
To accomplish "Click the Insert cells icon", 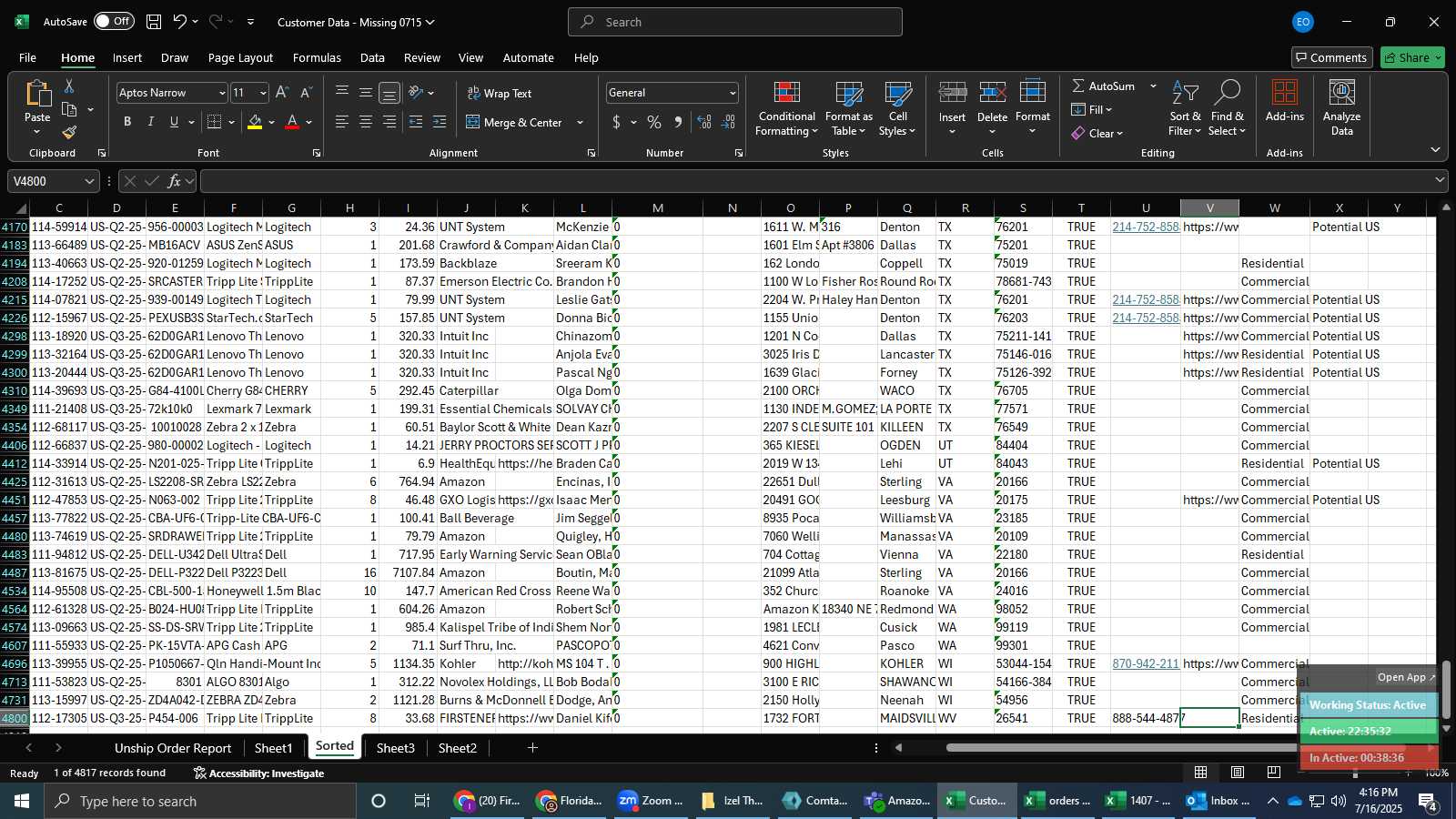I will pyautogui.click(x=953, y=93).
